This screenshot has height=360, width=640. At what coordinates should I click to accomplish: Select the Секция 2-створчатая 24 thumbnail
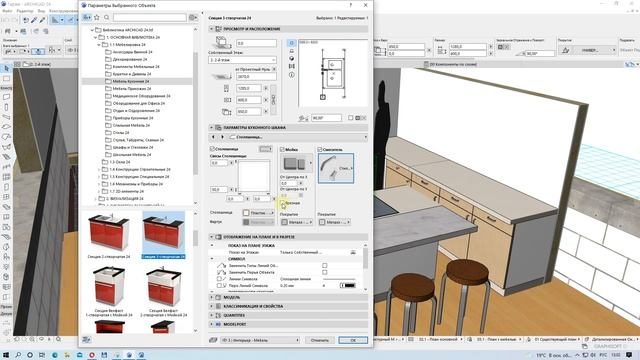[109, 236]
